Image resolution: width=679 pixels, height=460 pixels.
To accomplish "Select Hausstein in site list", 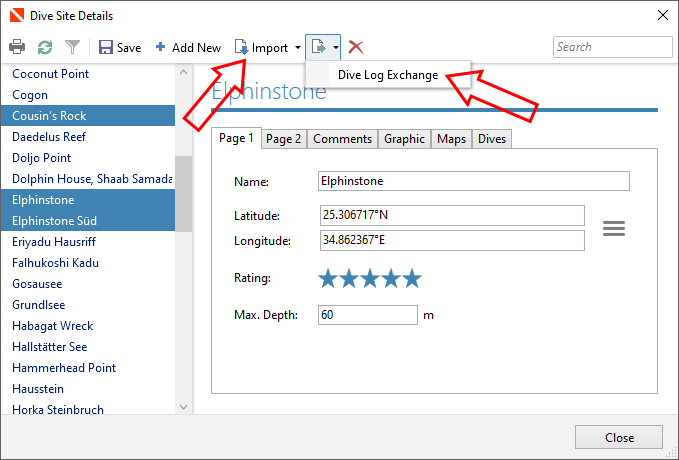I will (x=88, y=389).
